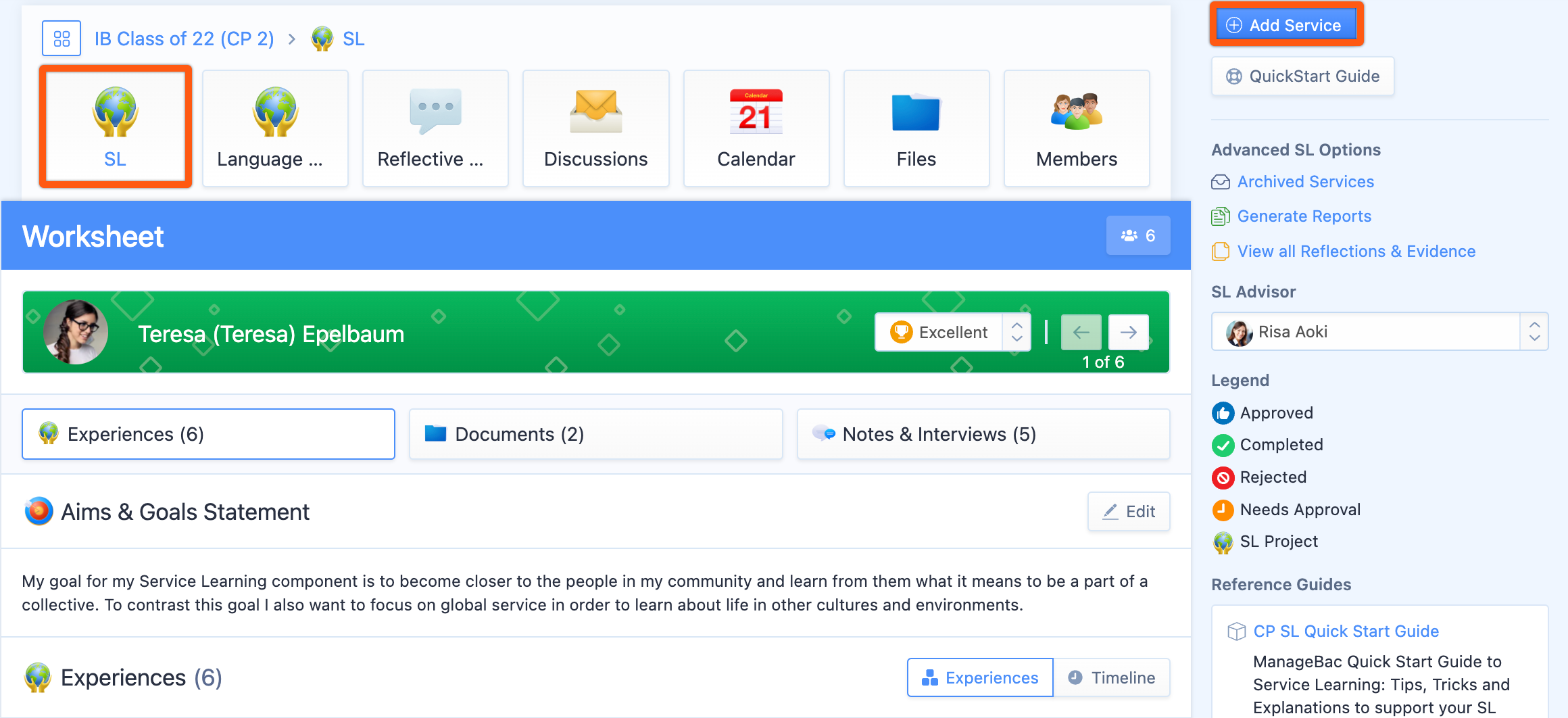
Task: Click the grid icon beside the breadcrumb
Action: (x=61, y=39)
